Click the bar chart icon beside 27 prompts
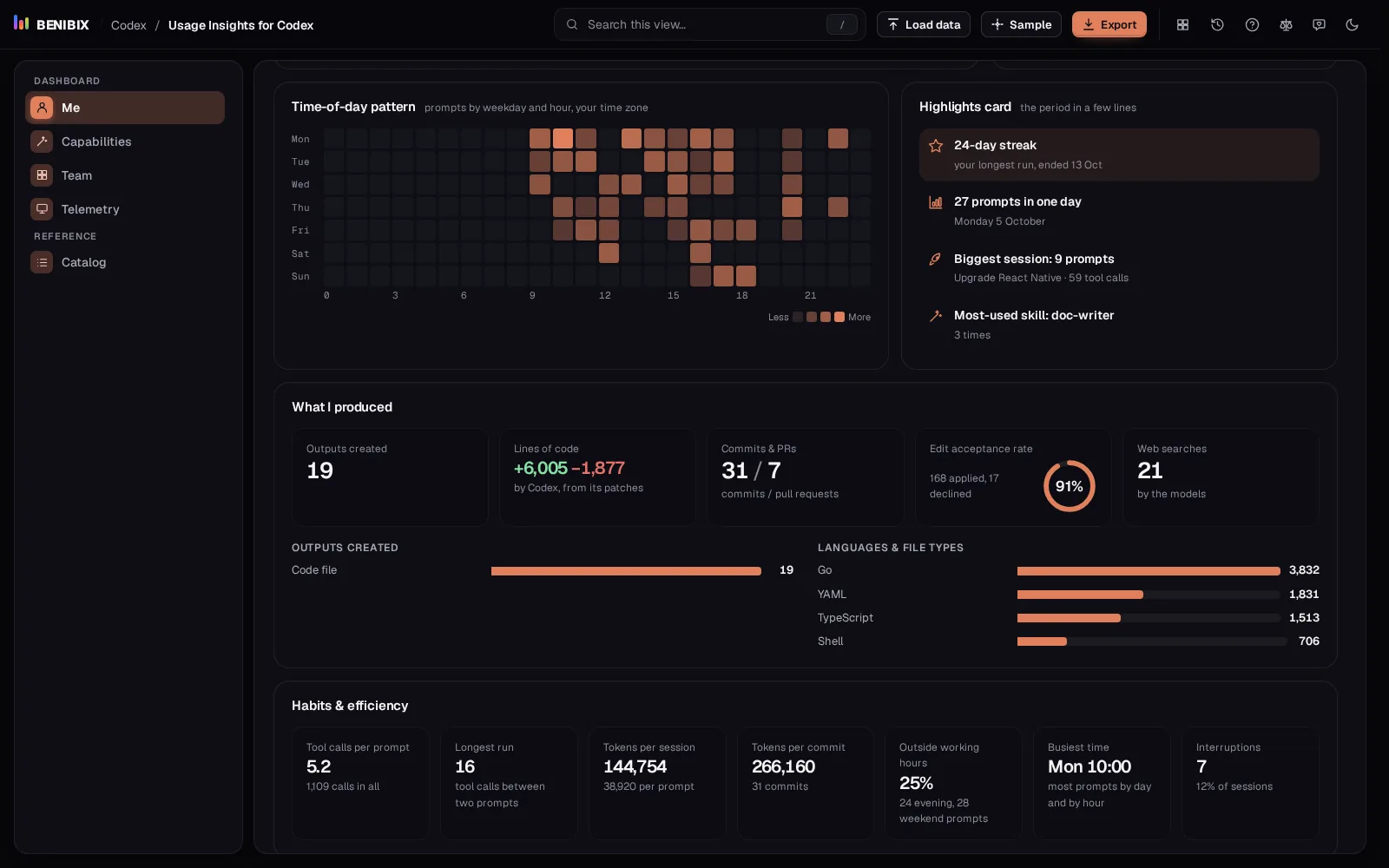 pyautogui.click(x=936, y=202)
